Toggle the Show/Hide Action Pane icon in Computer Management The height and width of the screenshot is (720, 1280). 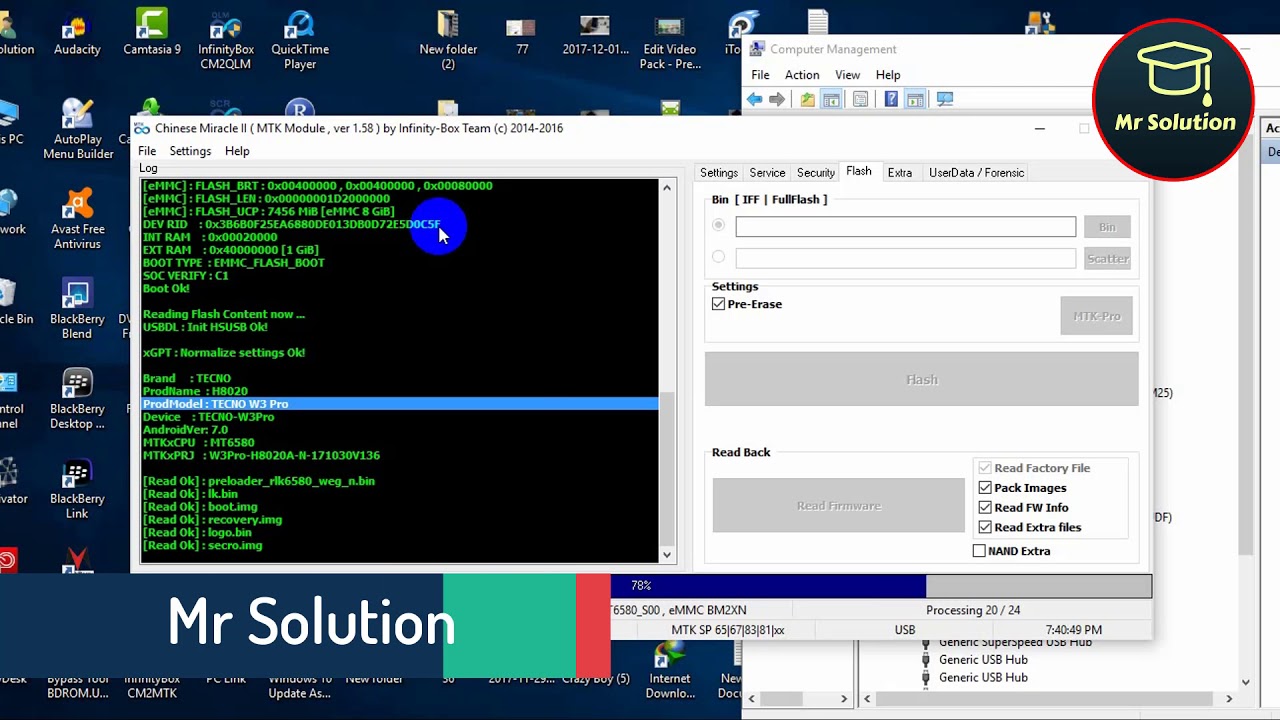pyautogui.click(x=915, y=99)
